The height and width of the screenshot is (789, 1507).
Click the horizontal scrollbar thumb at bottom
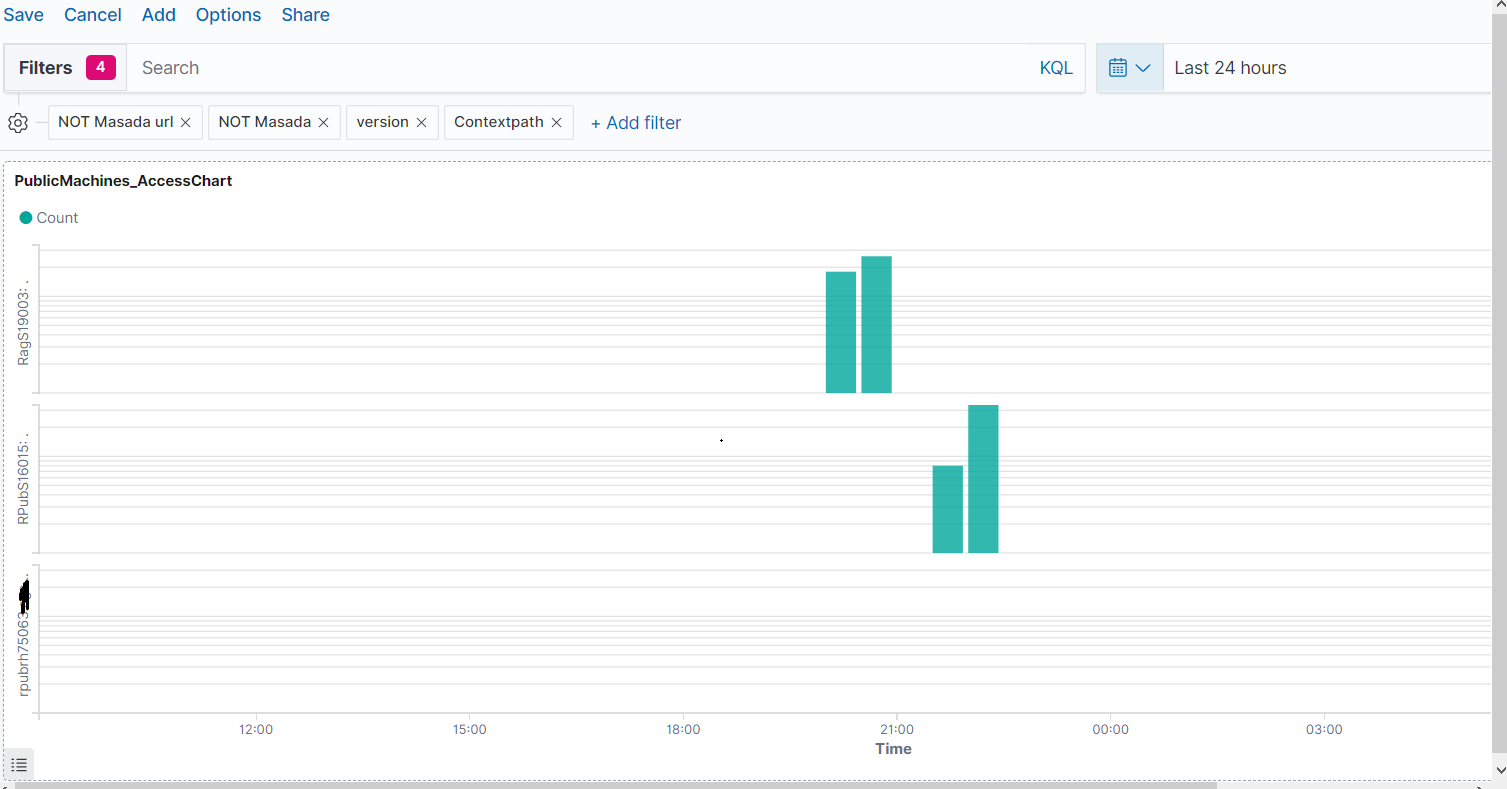coord(616,785)
